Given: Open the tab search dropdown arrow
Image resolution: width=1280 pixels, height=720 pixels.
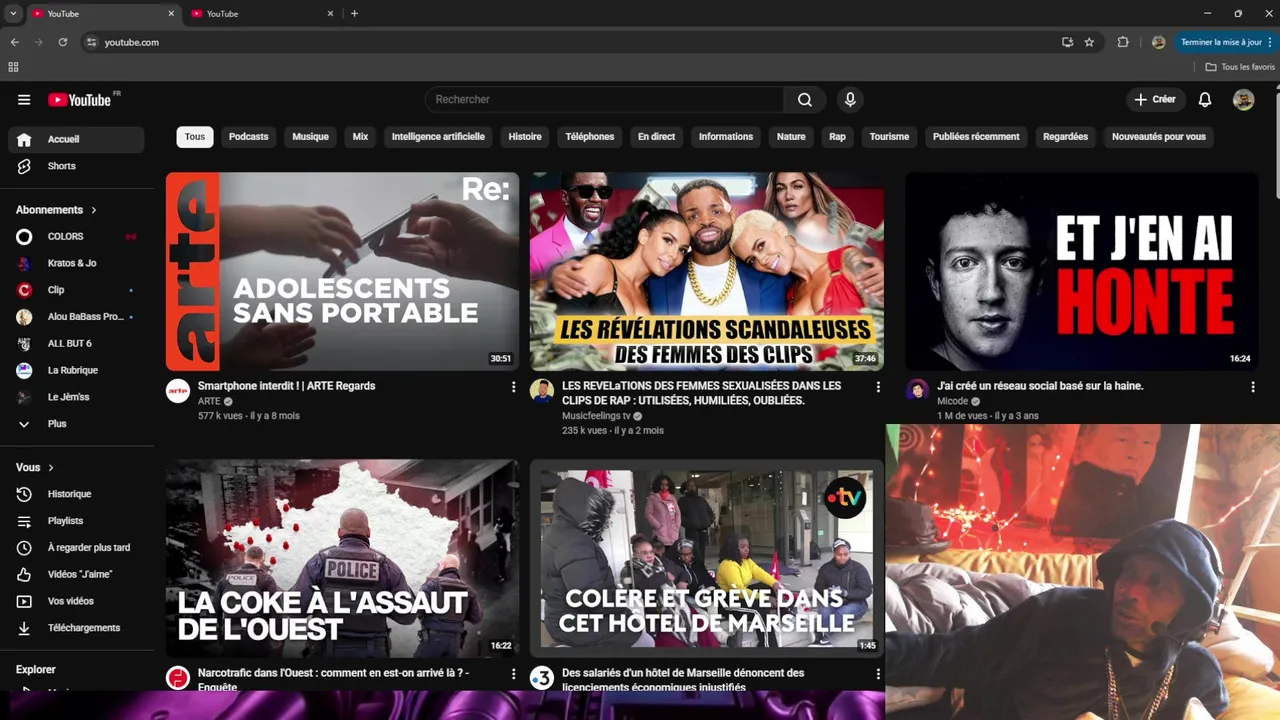Looking at the screenshot, I should [x=13, y=14].
